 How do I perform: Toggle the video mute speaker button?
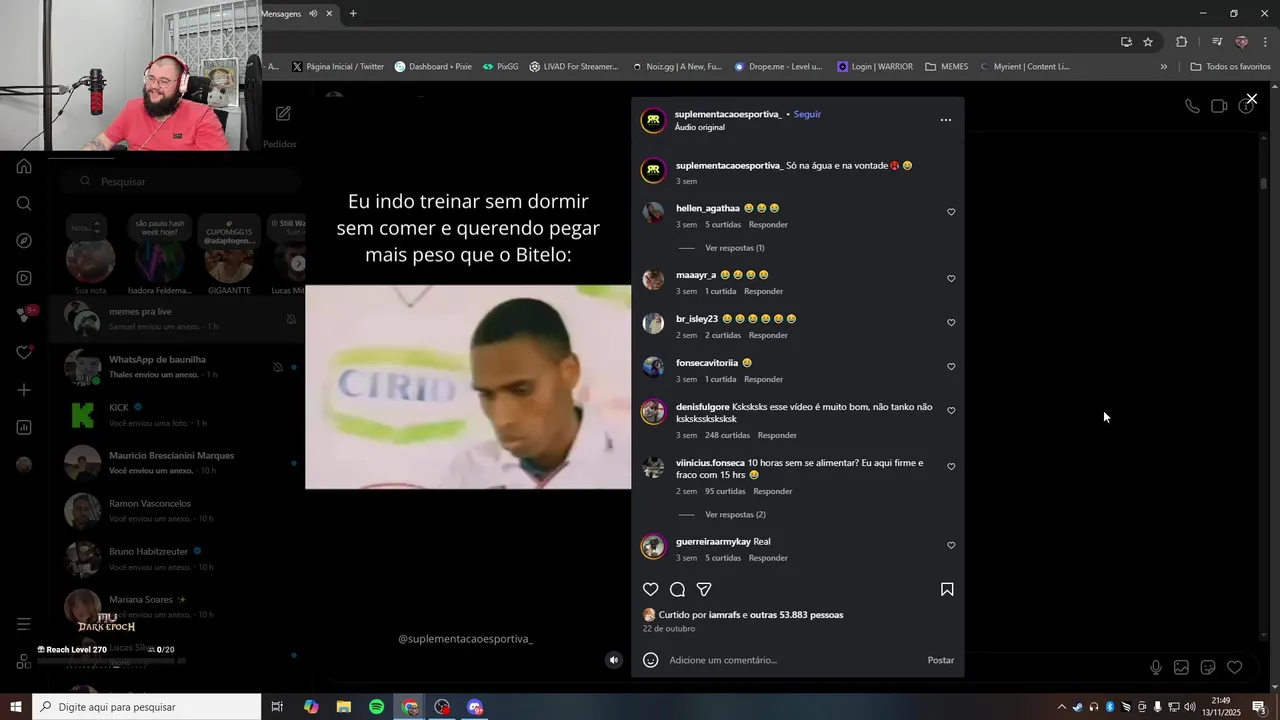(614, 660)
